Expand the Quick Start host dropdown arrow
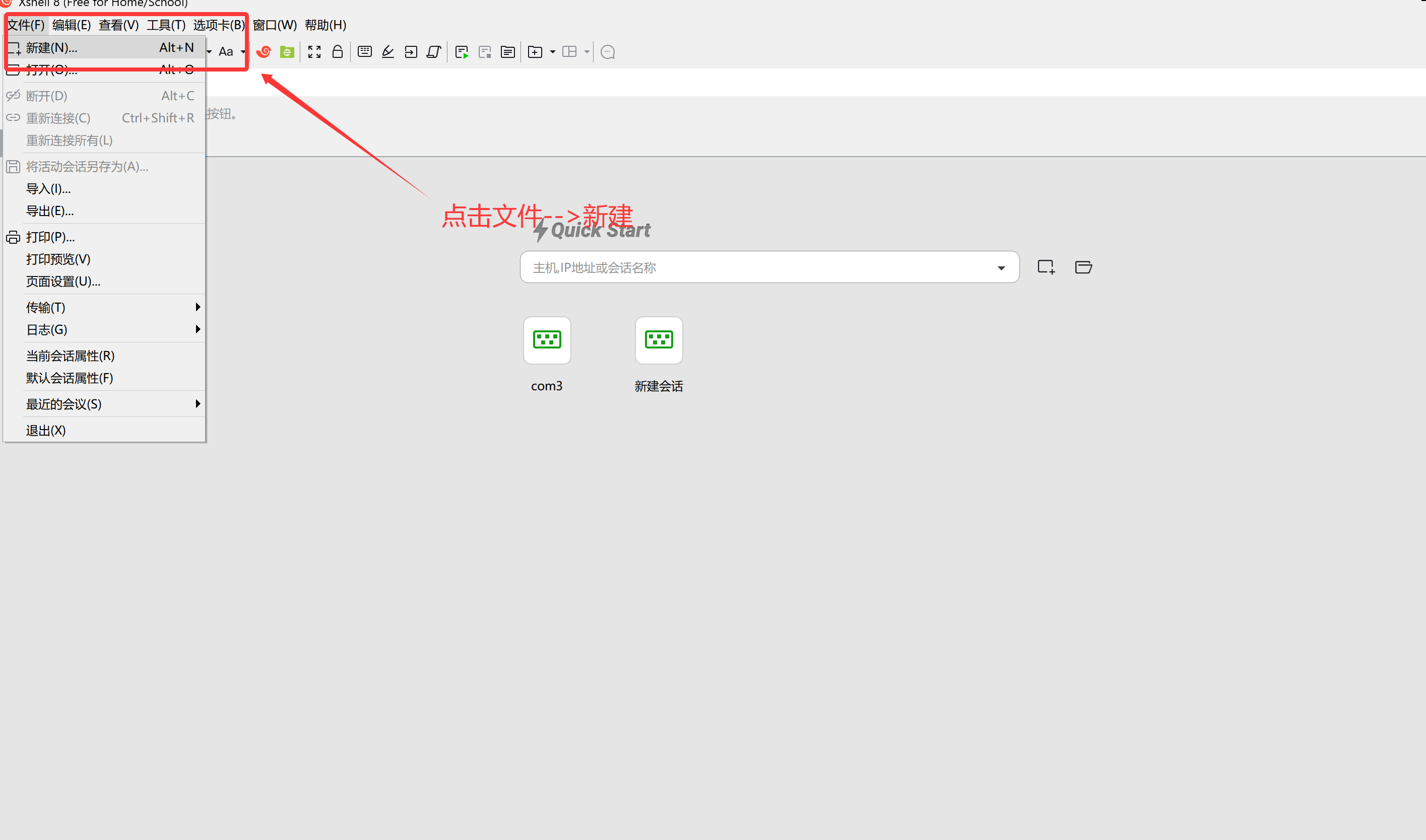Image resolution: width=1426 pixels, height=840 pixels. [x=1001, y=268]
